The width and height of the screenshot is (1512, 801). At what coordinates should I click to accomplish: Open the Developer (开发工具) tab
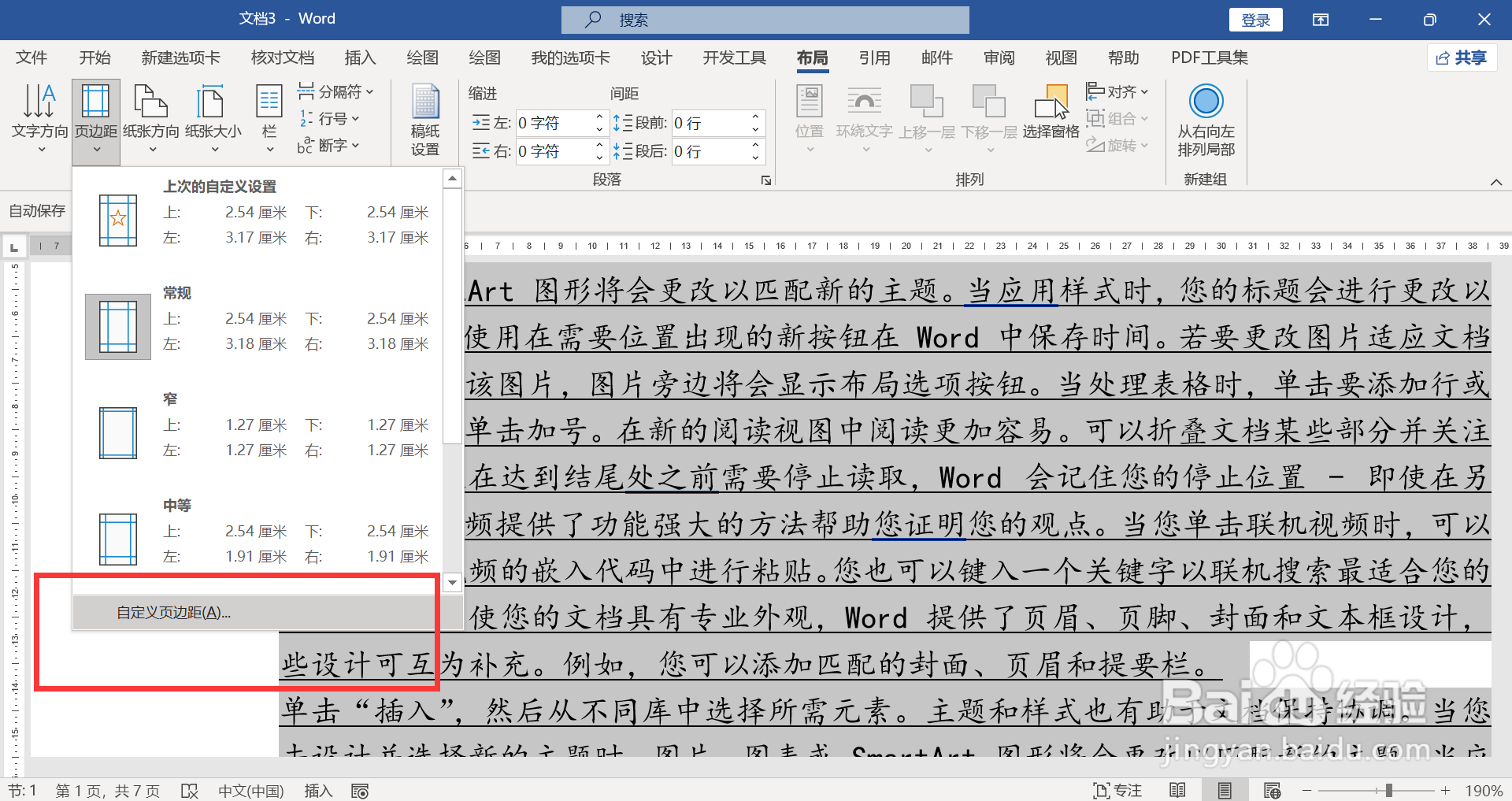click(735, 57)
